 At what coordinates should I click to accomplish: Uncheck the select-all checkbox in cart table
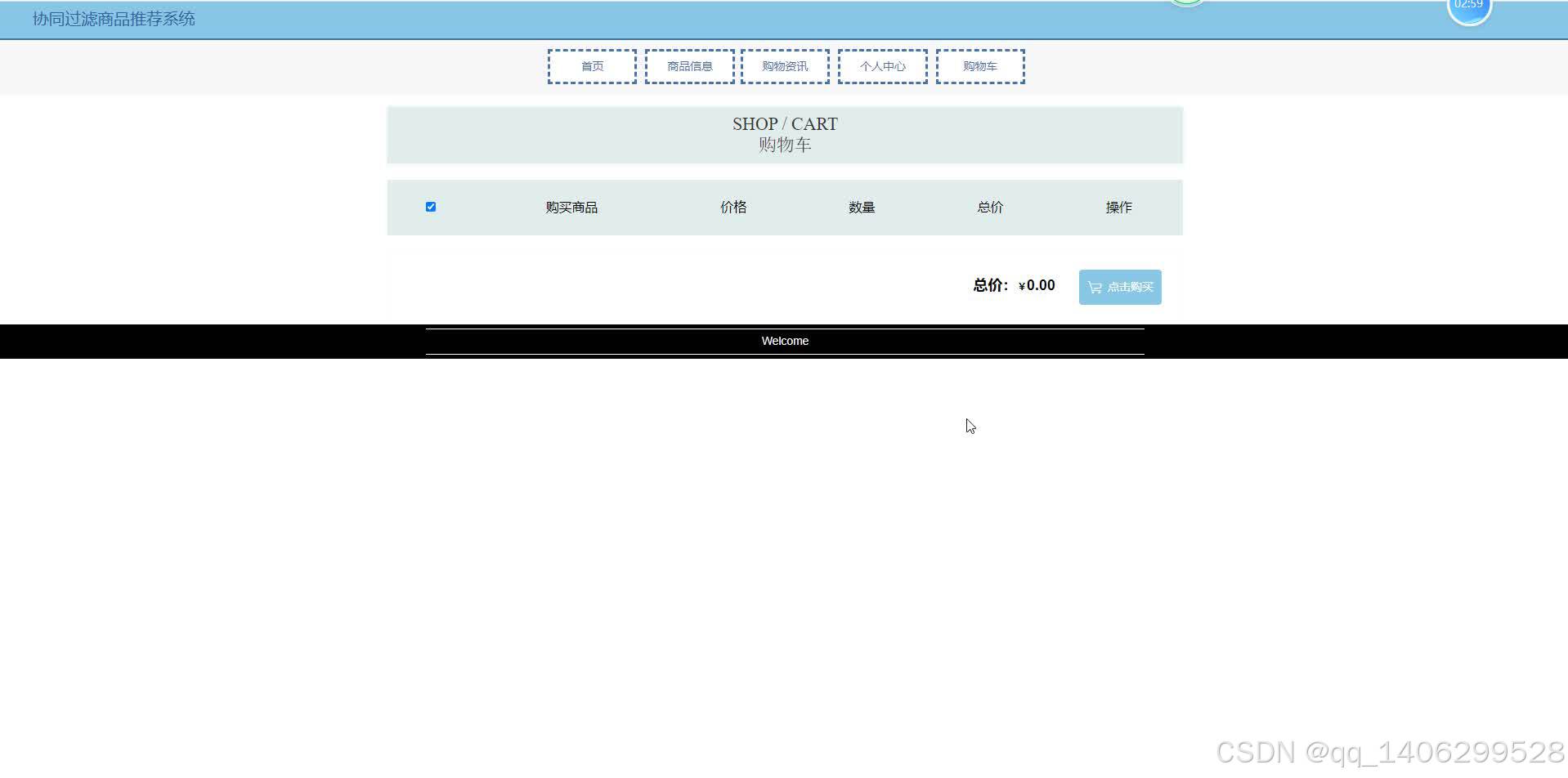click(x=431, y=207)
